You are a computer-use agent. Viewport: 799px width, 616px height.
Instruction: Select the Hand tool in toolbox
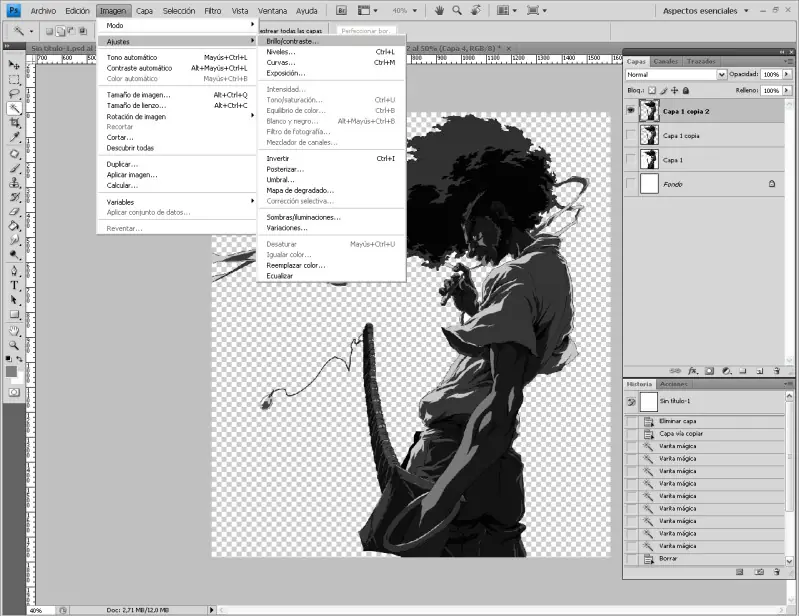14,331
